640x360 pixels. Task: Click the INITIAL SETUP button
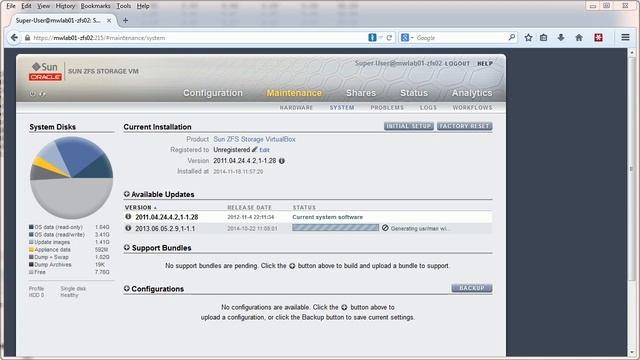(x=409, y=126)
